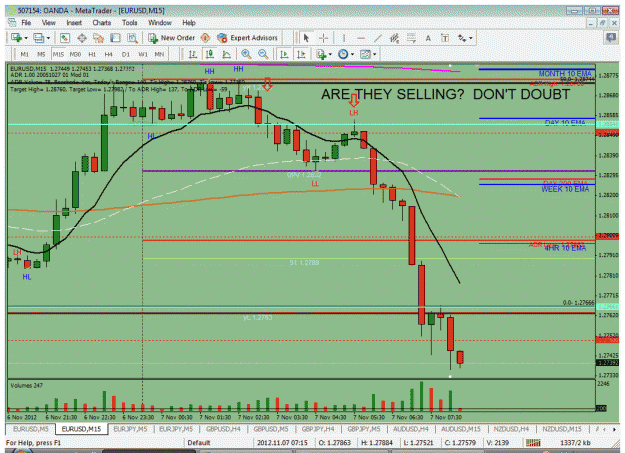625x453 pixels.
Task: Expand the Periods clock dropdown arrow
Action: click(352, 54)
